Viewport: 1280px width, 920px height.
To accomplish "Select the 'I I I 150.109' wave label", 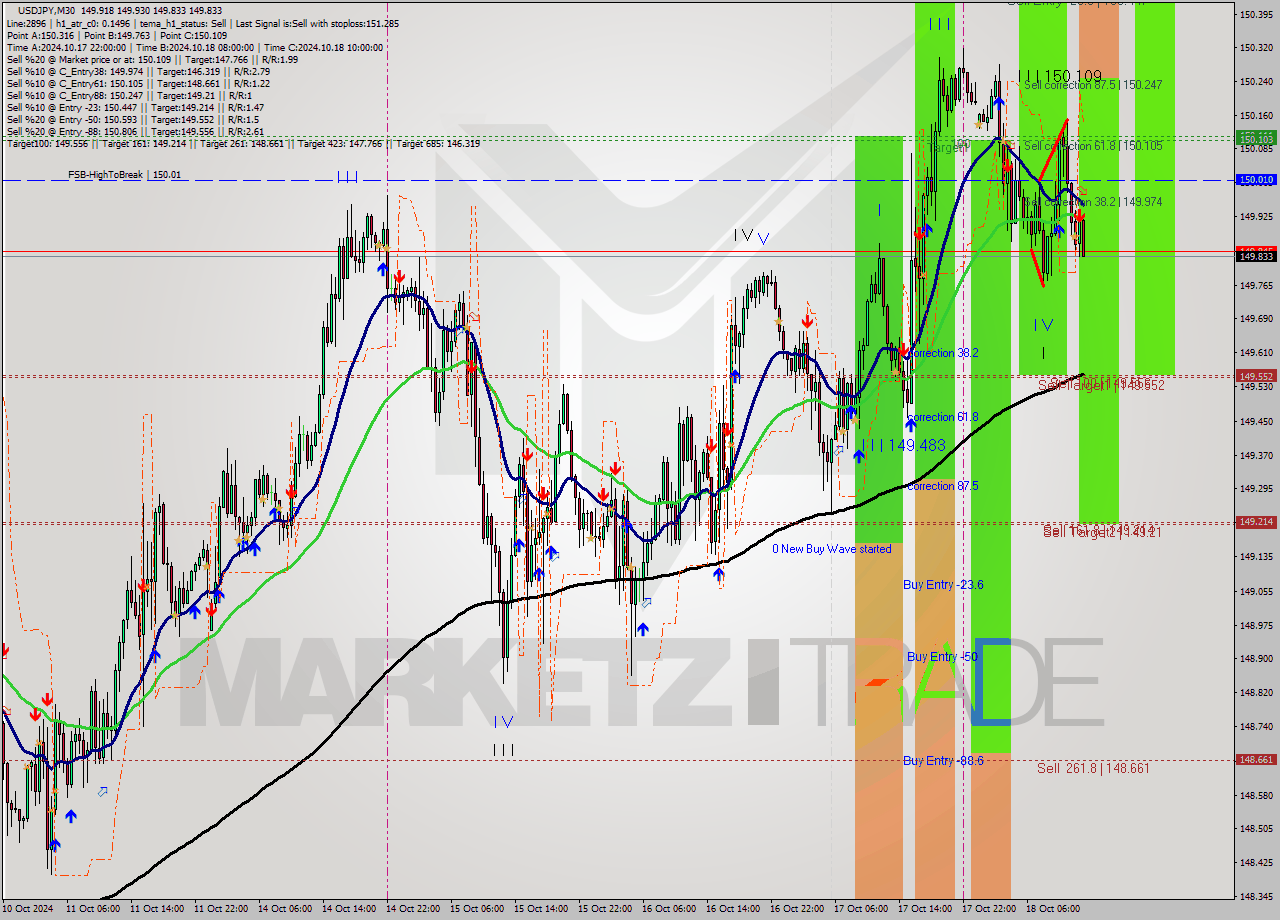I will pyautogui.click(x=1061, y=75).
